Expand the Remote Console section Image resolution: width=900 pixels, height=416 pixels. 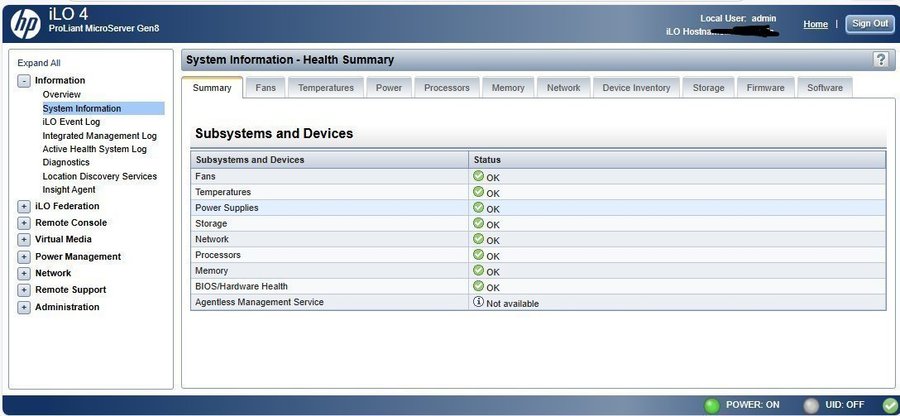pyautogui.click(x=24, y=223)
